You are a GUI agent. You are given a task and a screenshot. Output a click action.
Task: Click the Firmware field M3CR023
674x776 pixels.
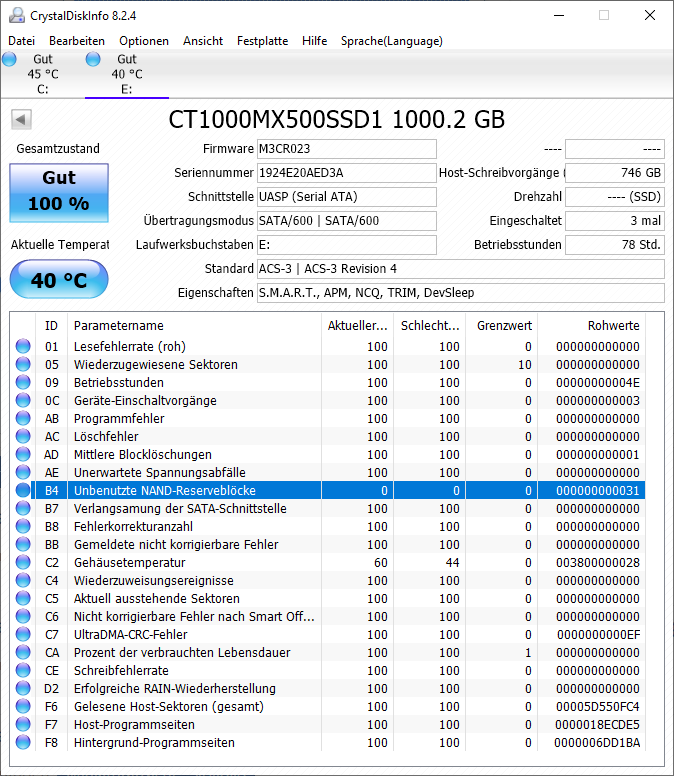pyautogui.click(x=346, y=148)
